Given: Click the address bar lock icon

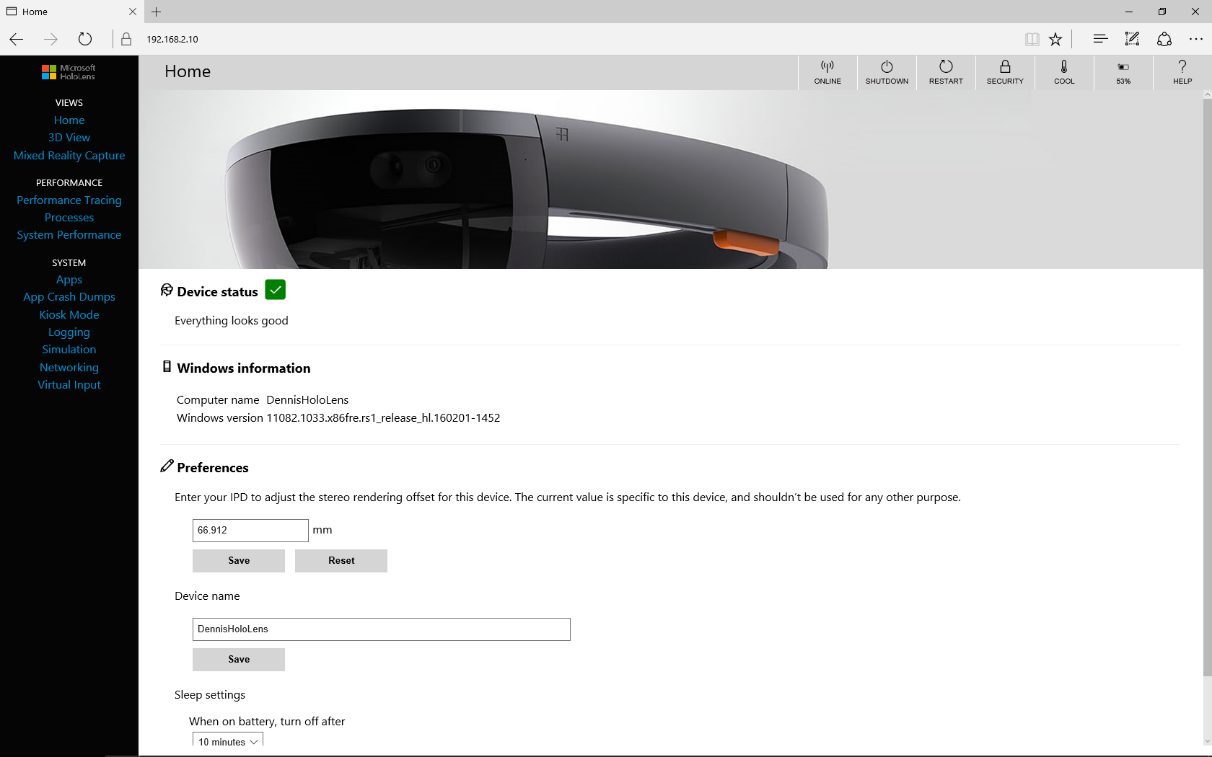Looking at the screenshot, I should tap(126, 39).
